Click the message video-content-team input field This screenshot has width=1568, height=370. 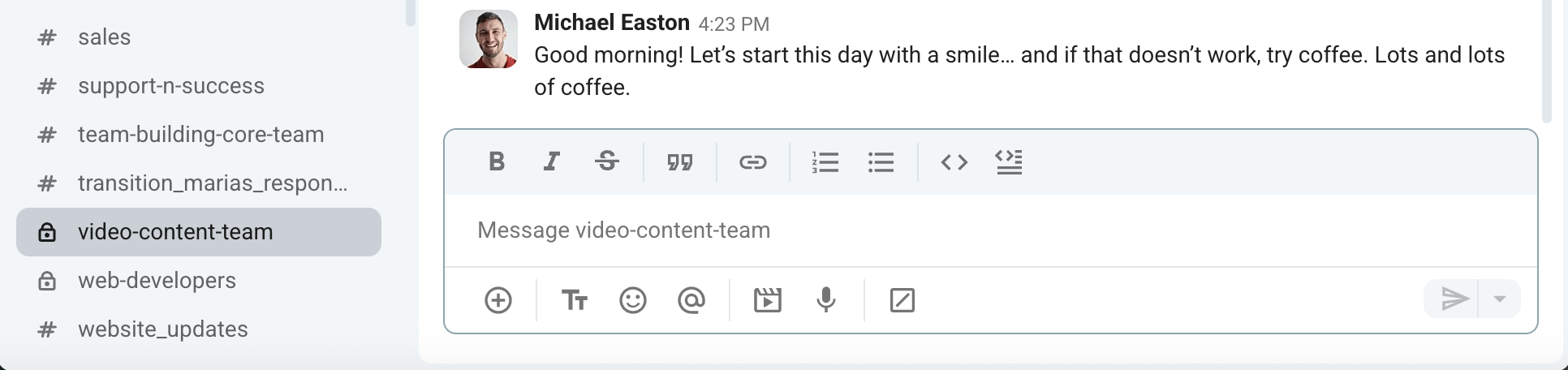pyautogui.click(x=990, y=230)
